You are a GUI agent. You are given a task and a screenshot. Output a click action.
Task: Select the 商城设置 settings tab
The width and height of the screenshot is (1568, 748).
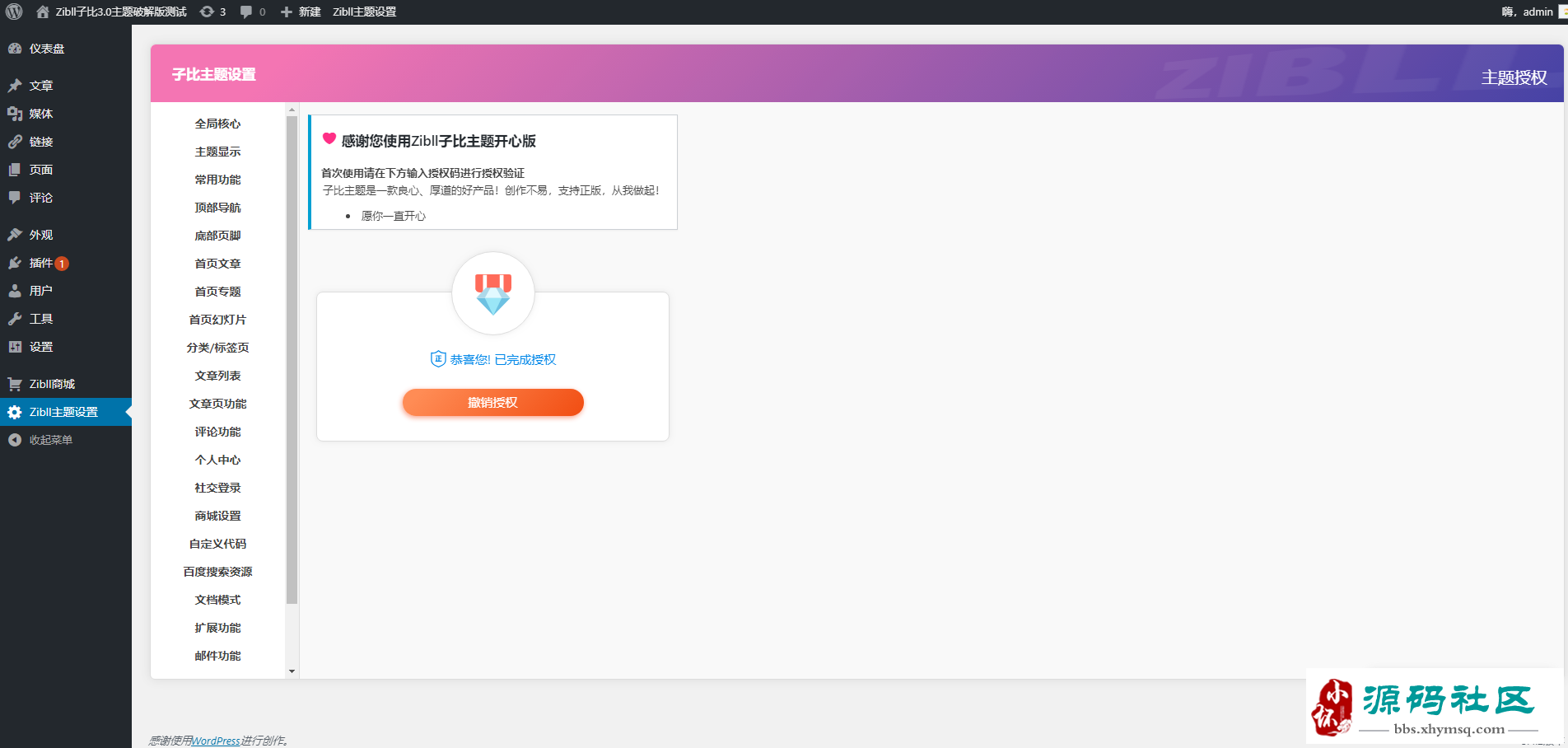[217, 516]
